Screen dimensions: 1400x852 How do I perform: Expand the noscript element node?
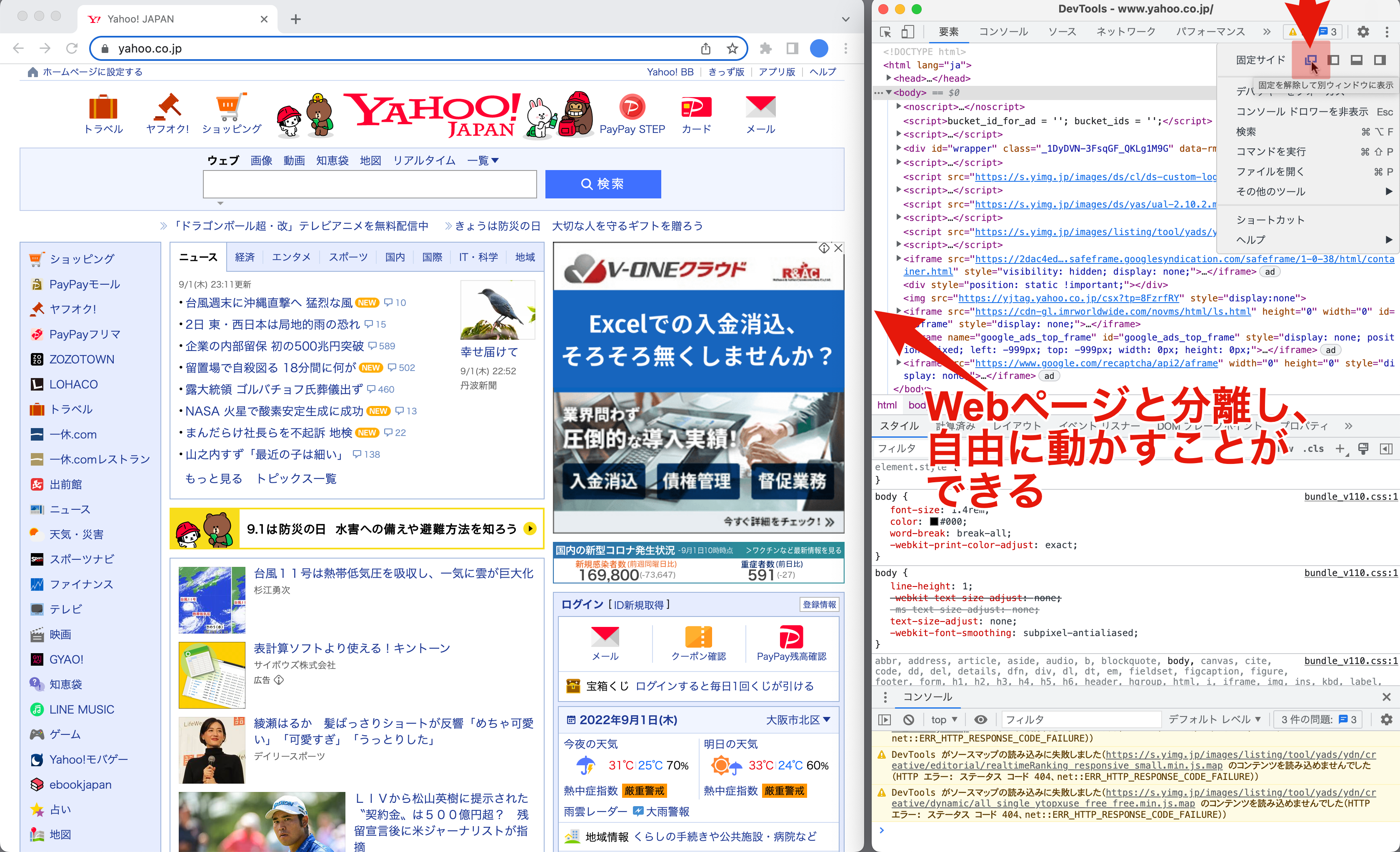pos(899,107)
